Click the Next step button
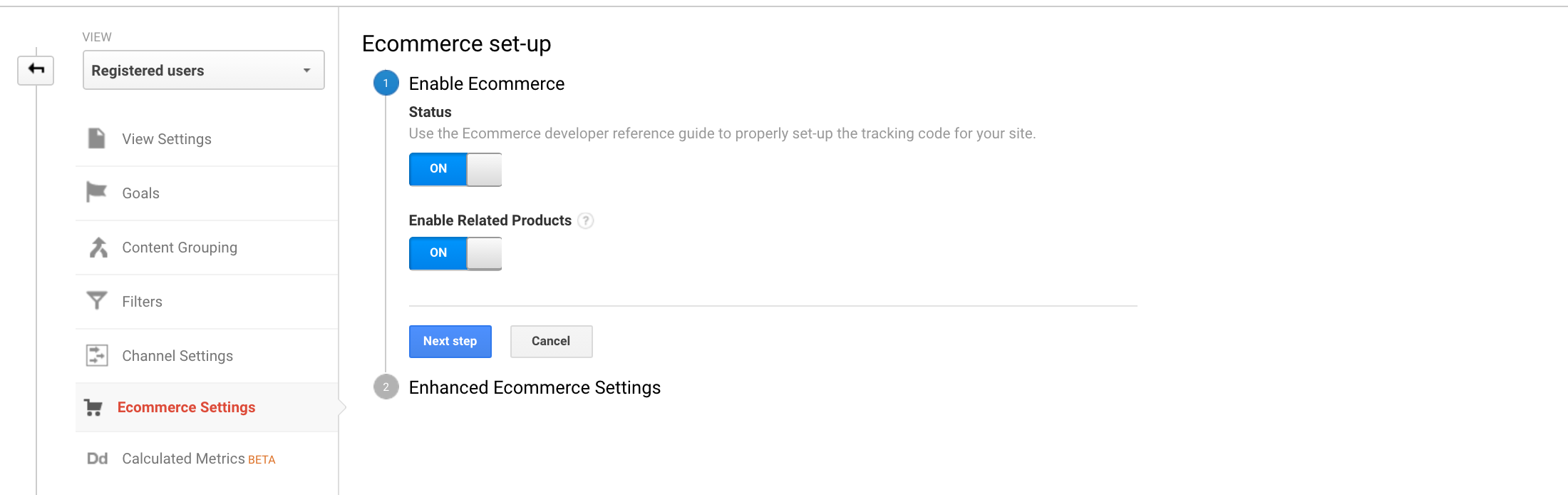 pos(450,341)
